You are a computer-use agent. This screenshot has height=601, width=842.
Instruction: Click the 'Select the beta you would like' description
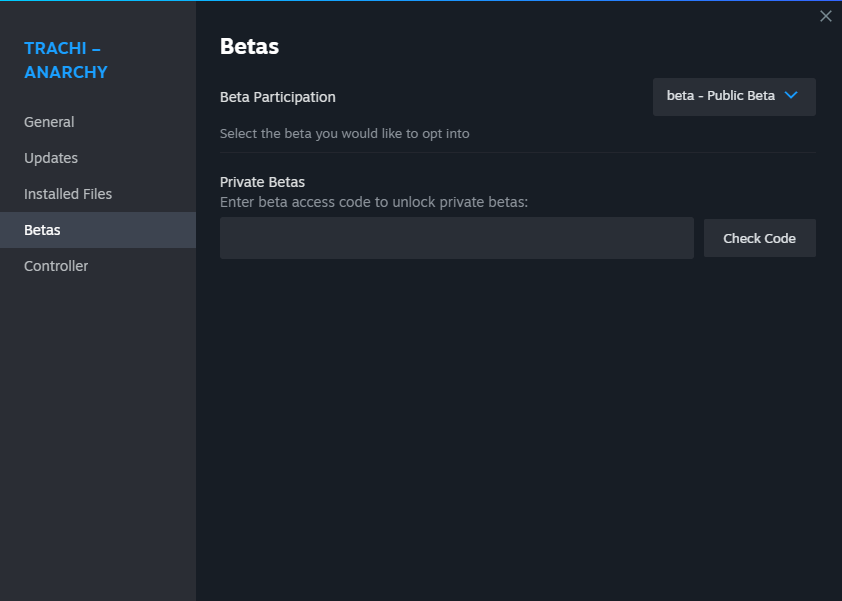345,133
